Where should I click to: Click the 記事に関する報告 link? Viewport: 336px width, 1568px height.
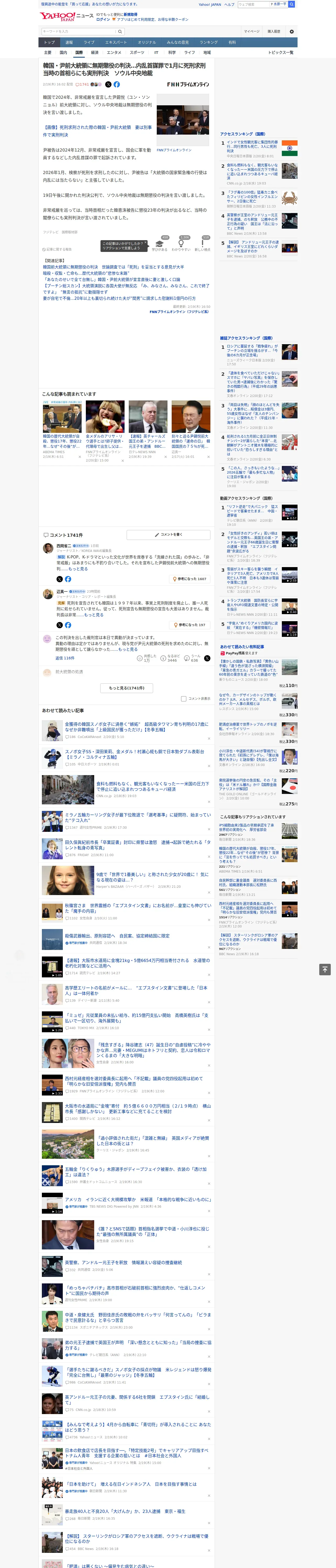57,249
